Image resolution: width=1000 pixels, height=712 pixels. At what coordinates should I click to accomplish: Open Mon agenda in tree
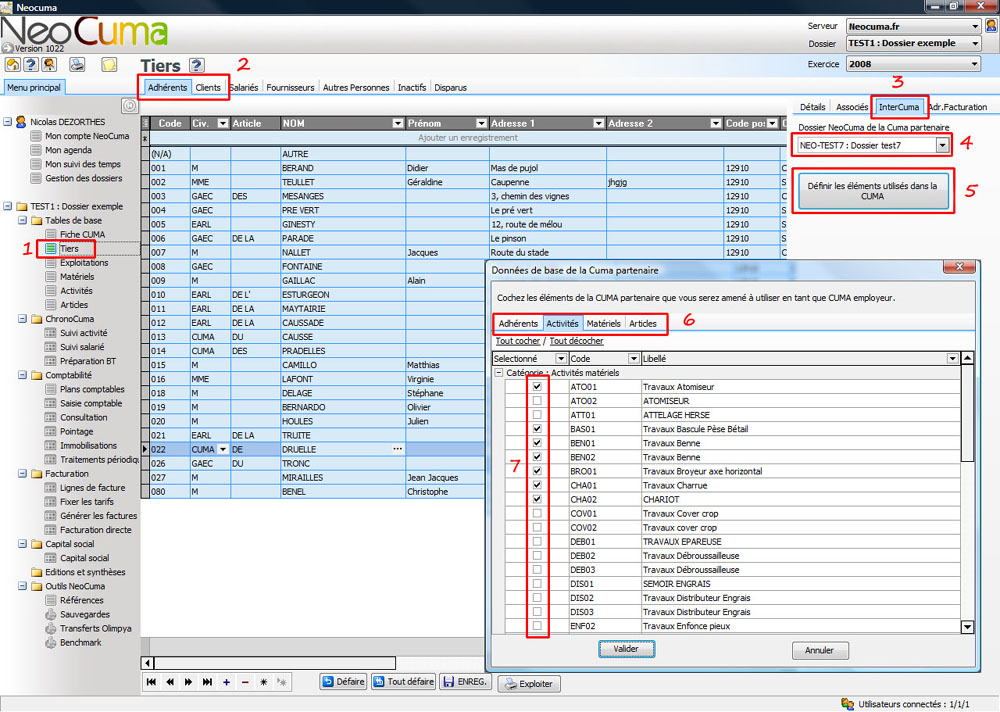coord(68,150)
